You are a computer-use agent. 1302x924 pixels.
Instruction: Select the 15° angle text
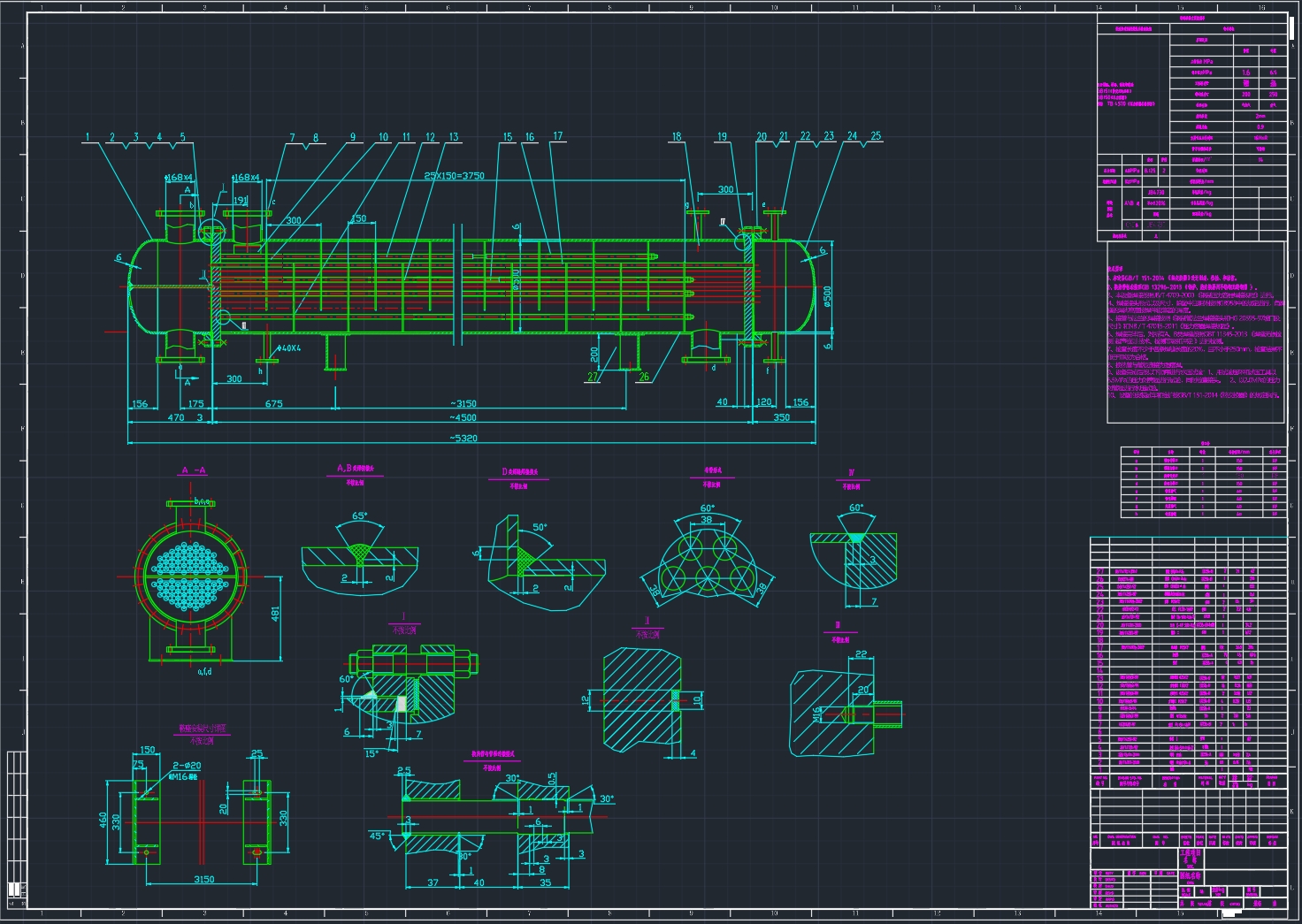[372, 753]
